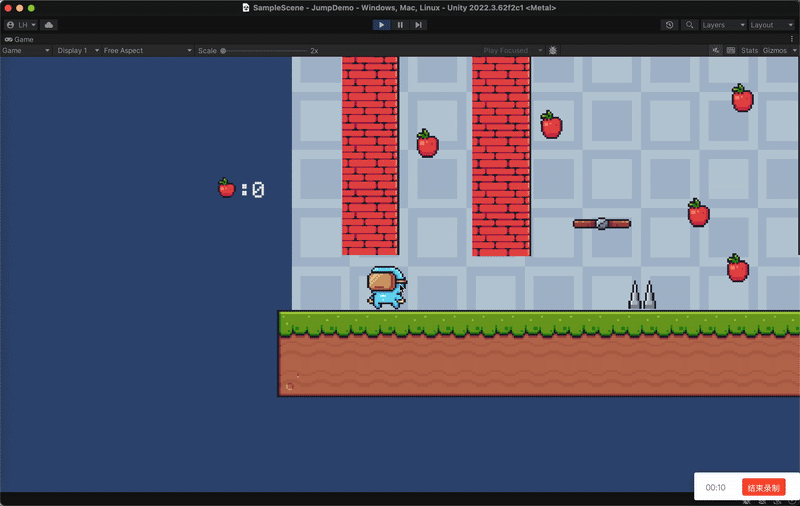The height and width of the screenshot is (506, 800).
Task: Open the Layers dropdown
Action: click(723, 25)
